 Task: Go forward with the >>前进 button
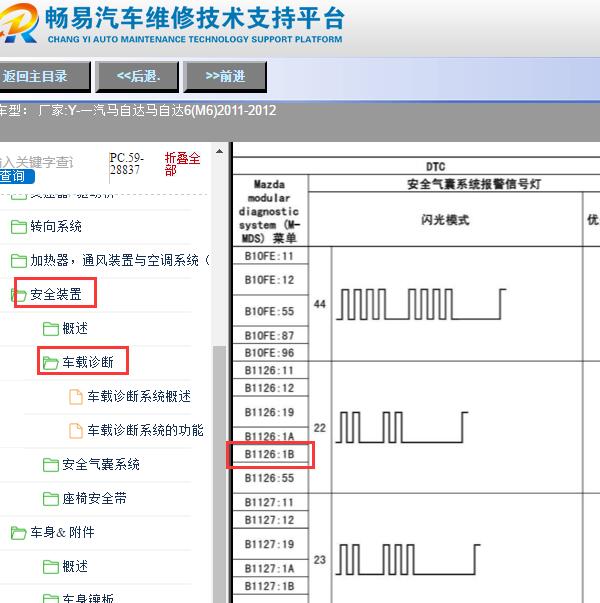pyautogui.click(x=225, y=76)
